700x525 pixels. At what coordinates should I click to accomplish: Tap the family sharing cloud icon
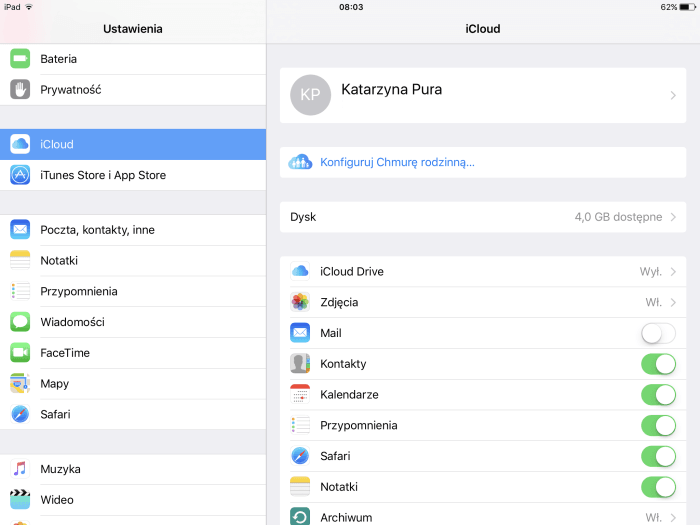click(x=300, y=162)
